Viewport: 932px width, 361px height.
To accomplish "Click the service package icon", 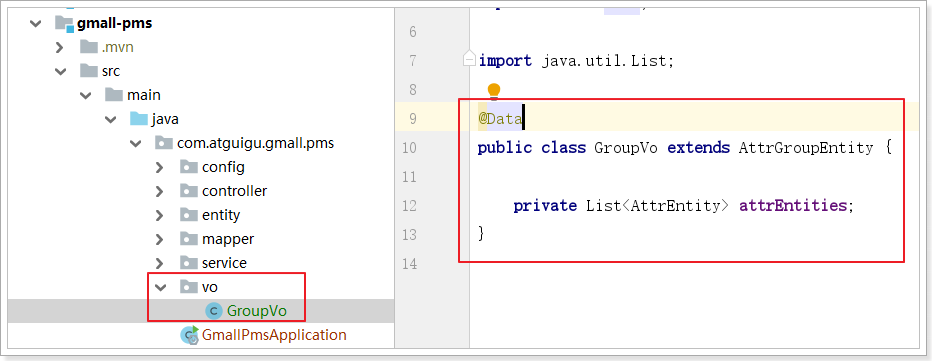I will click(188, 263).
